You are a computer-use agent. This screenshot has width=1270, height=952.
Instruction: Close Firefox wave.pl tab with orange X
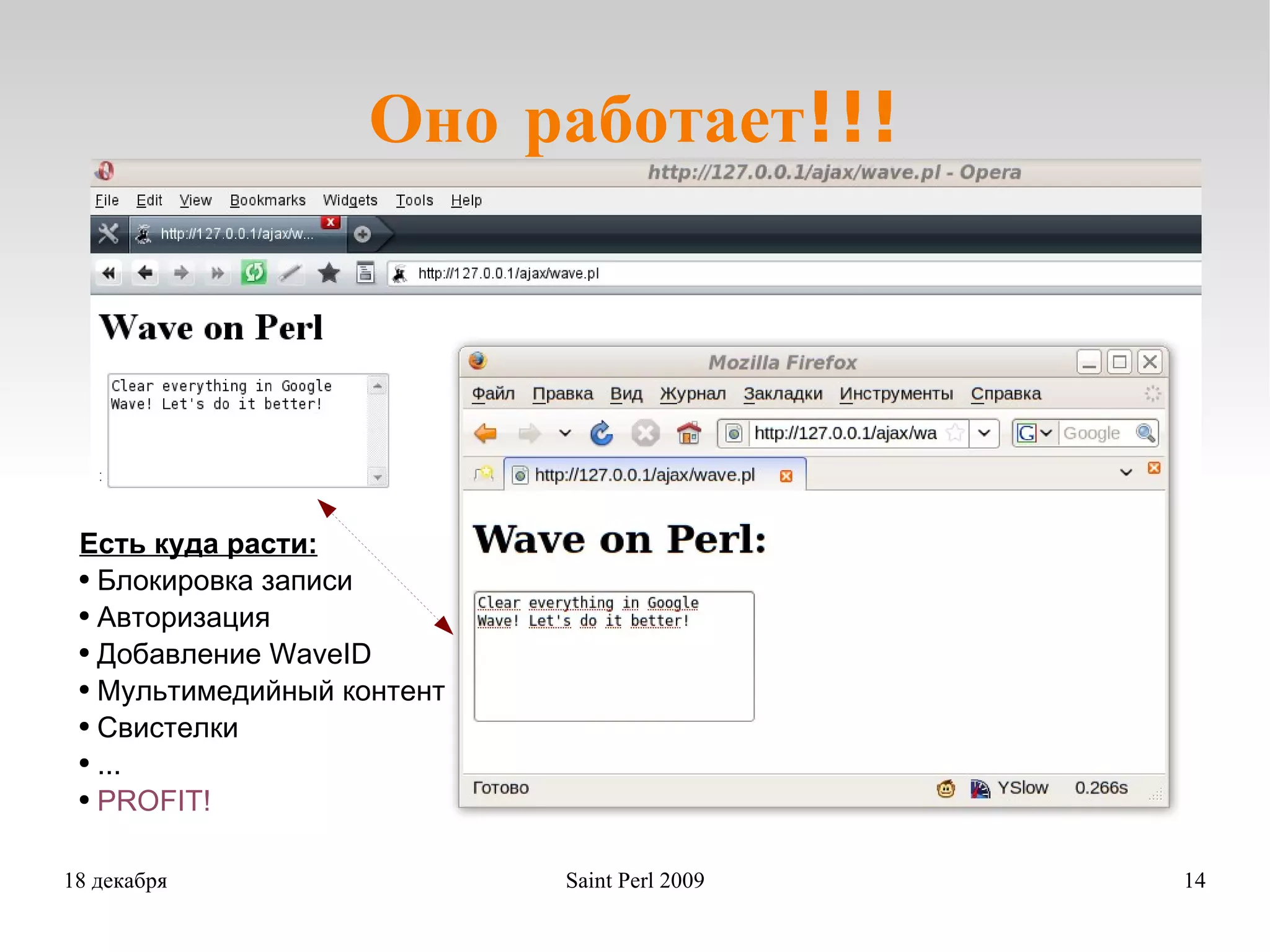point(786,476)
